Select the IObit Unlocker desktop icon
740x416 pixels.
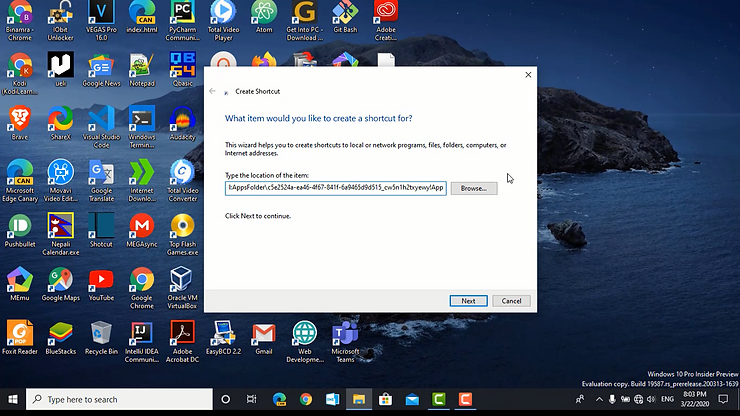pyautogui.click(x=60, y=21)
